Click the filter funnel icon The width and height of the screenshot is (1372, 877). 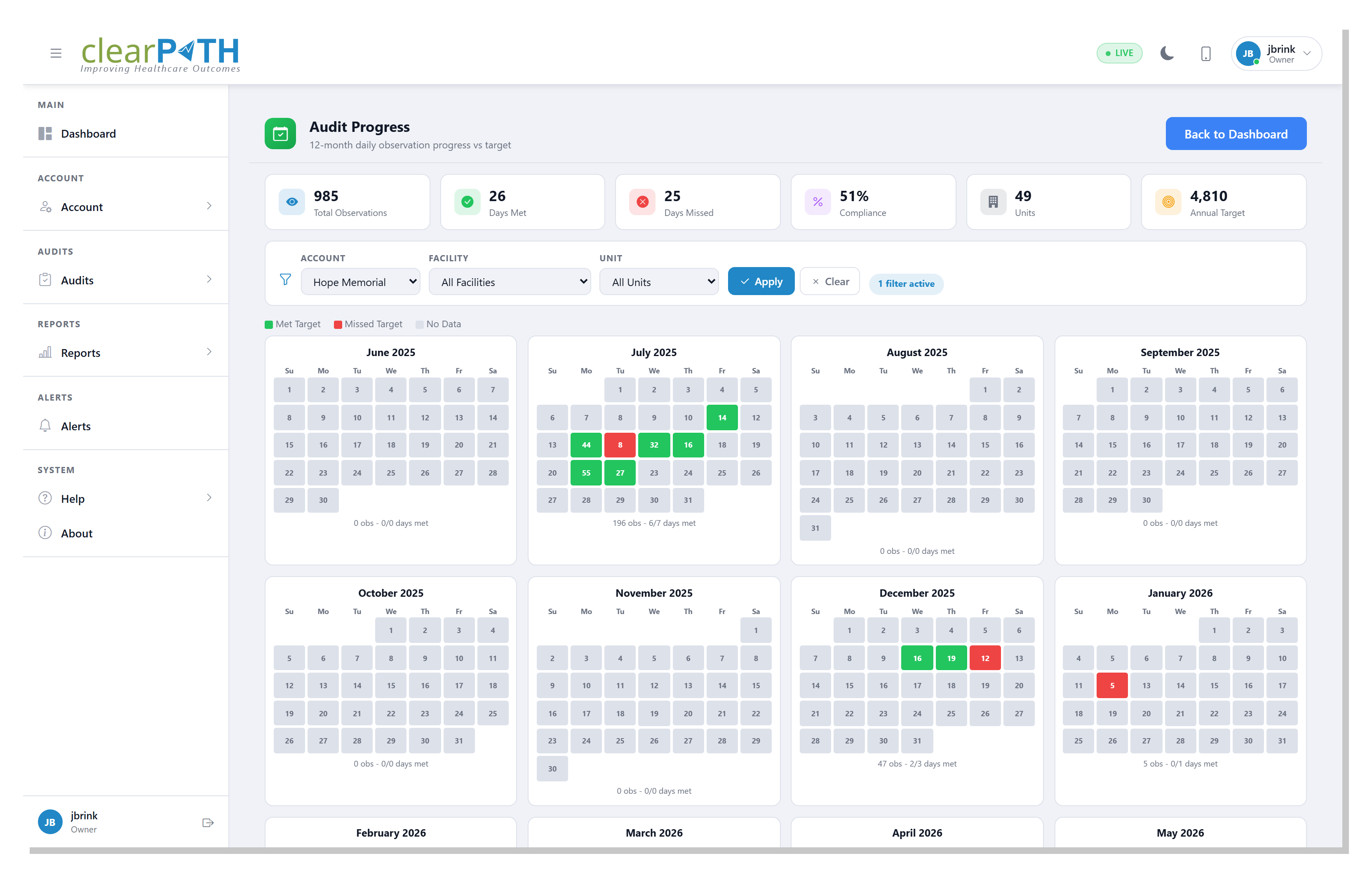(285, 279)
